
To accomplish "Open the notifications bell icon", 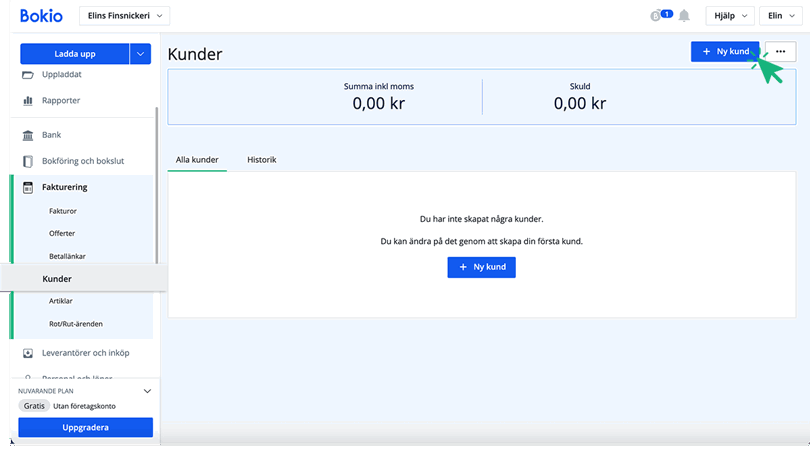I will (x=684, y=16).
